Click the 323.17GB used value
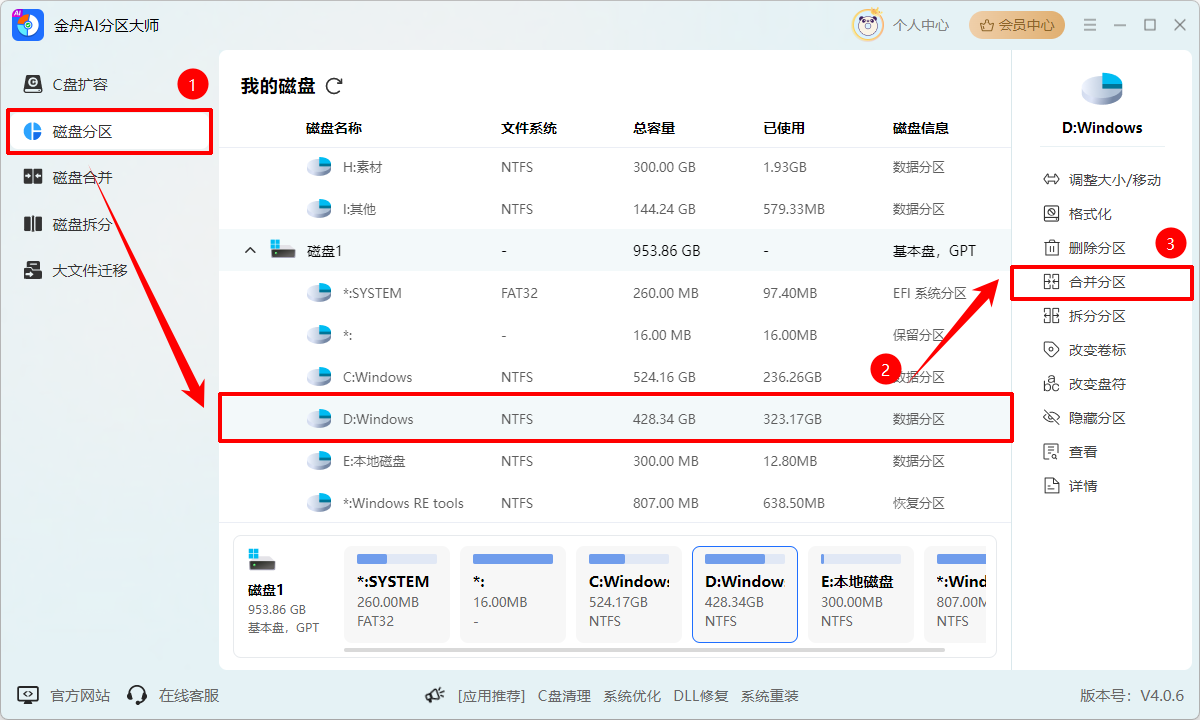The image size is (1200, 720). 792,419
